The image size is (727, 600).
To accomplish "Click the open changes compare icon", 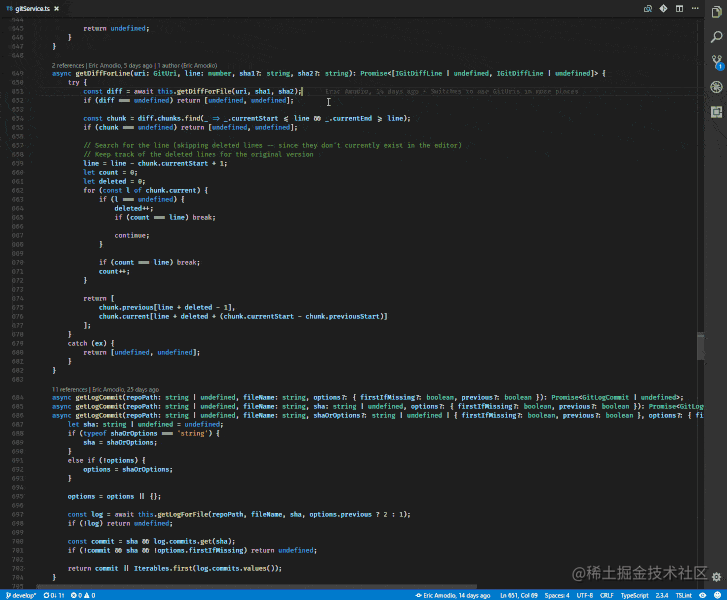I will [x=649, y=8].
